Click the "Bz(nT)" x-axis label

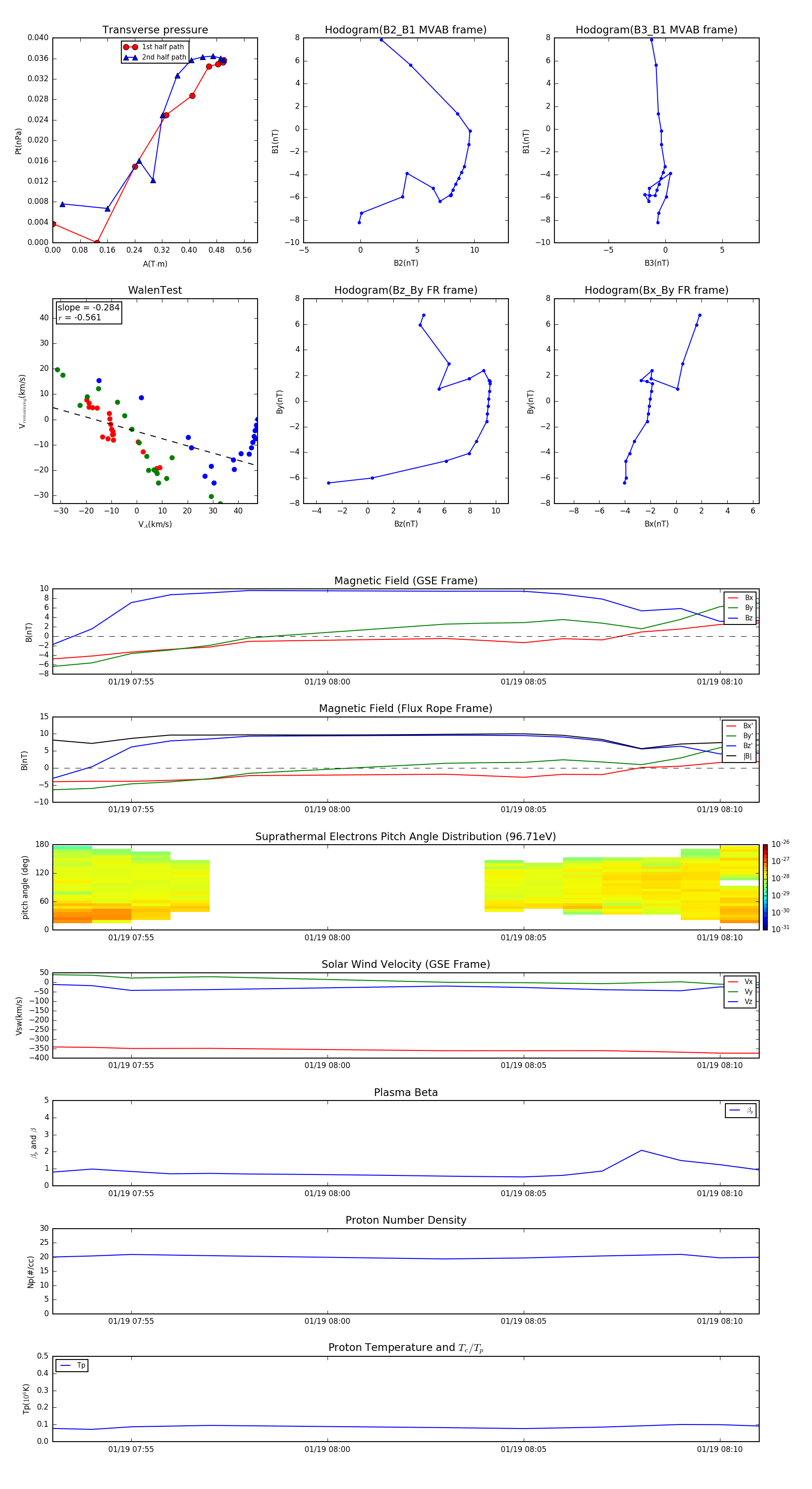tap(406, 524)
